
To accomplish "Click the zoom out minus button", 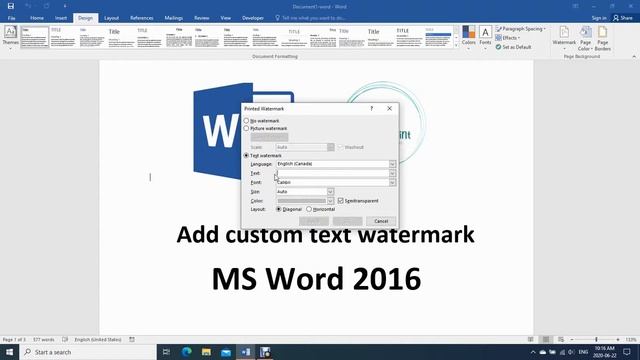I will (x=571, y=340).
